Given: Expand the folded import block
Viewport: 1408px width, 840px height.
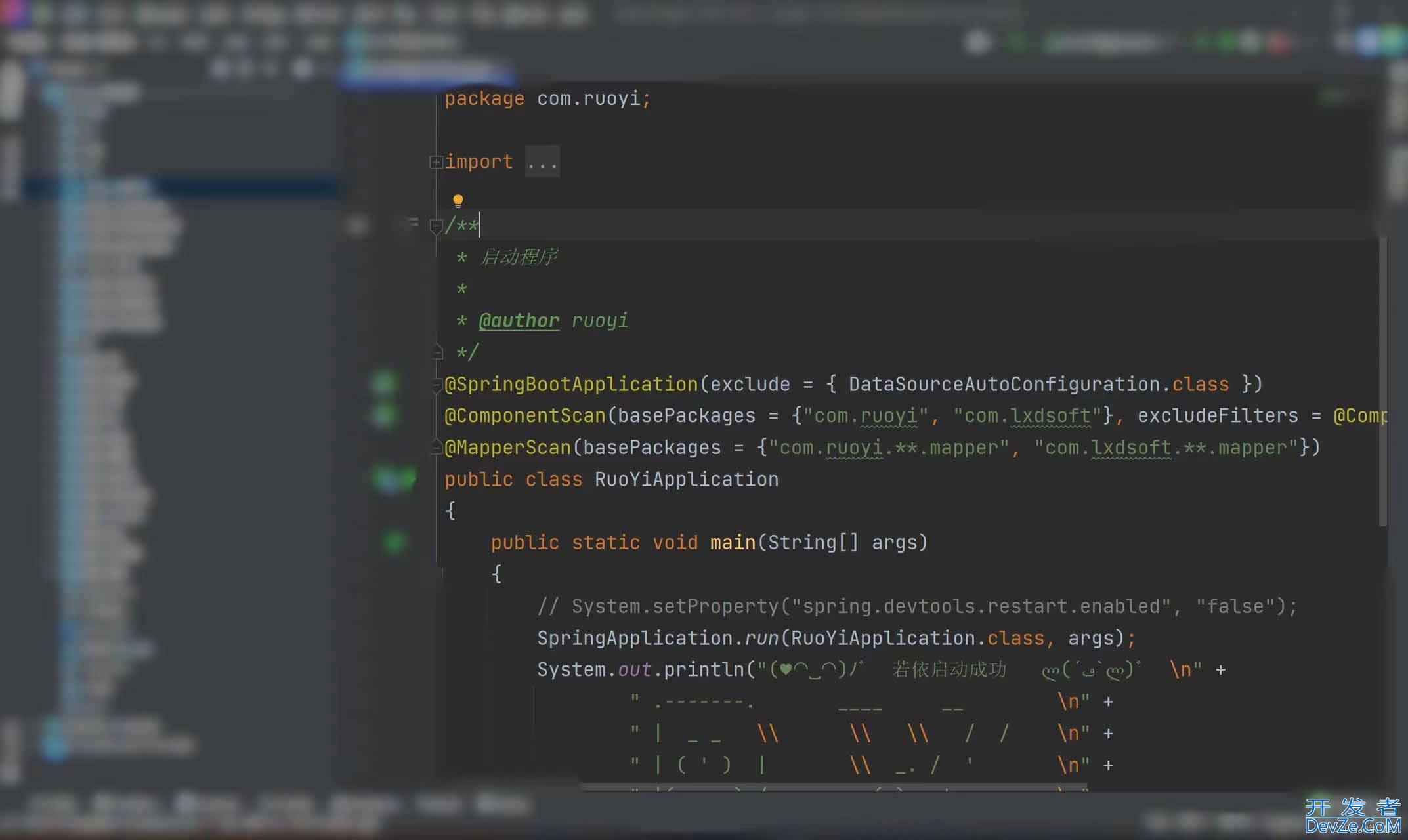Looking at the screenshot, I should click(436, 162).
